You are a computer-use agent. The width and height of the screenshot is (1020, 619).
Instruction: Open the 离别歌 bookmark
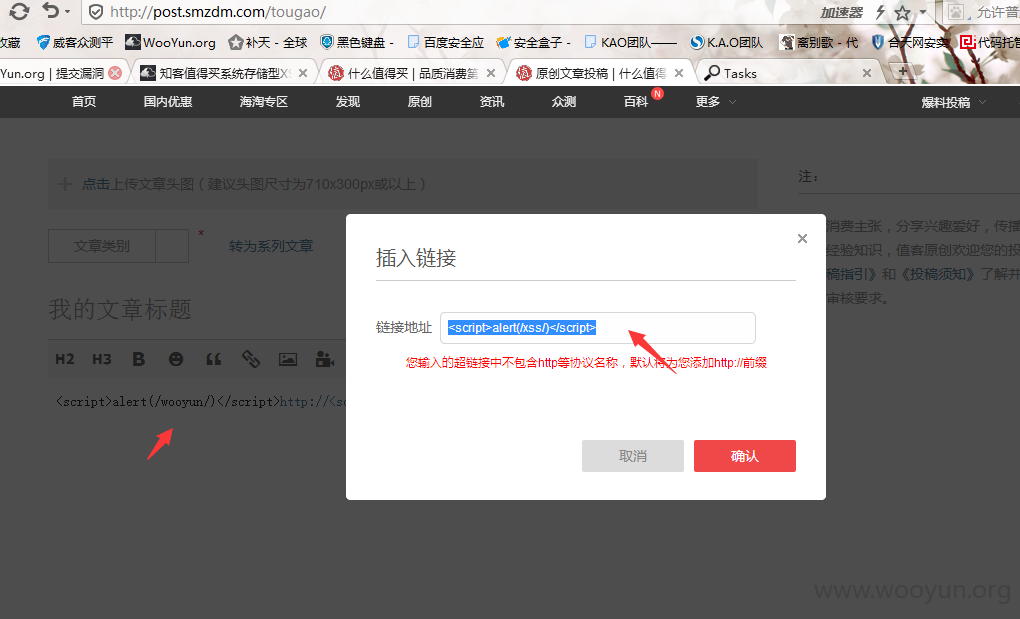820,42
